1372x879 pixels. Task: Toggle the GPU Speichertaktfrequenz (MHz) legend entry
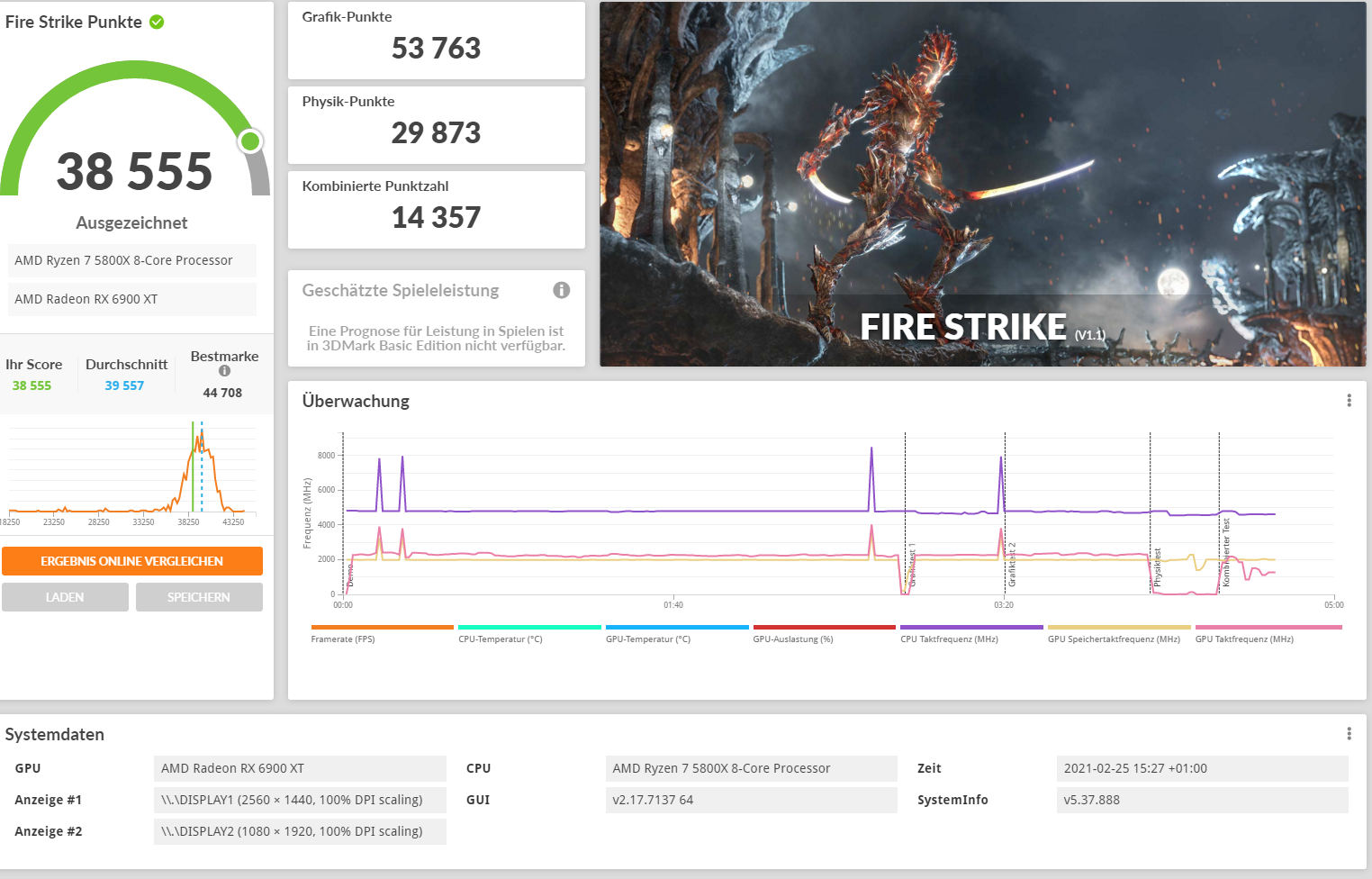(1119, 634)
